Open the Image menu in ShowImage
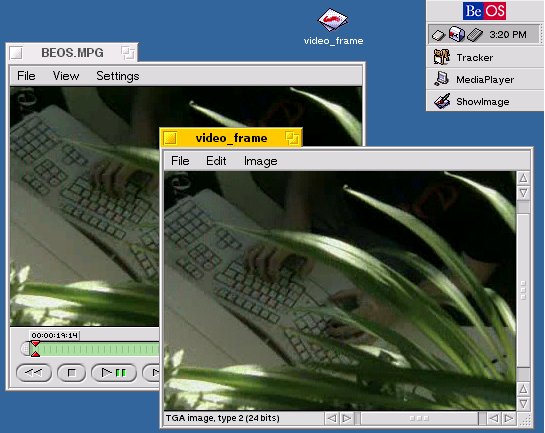Image resolution: width=545 pixels, height=433 pixels. [x=260, y=161]
